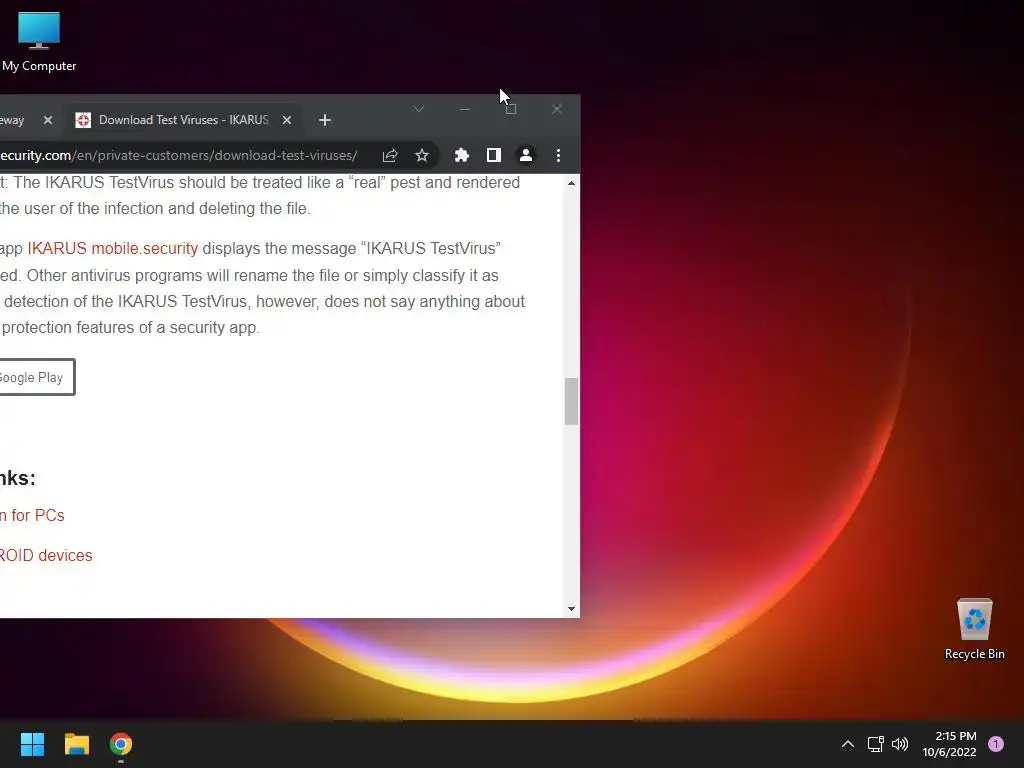Click the Google Play button
1024x768 pixels.
point(36,377)
